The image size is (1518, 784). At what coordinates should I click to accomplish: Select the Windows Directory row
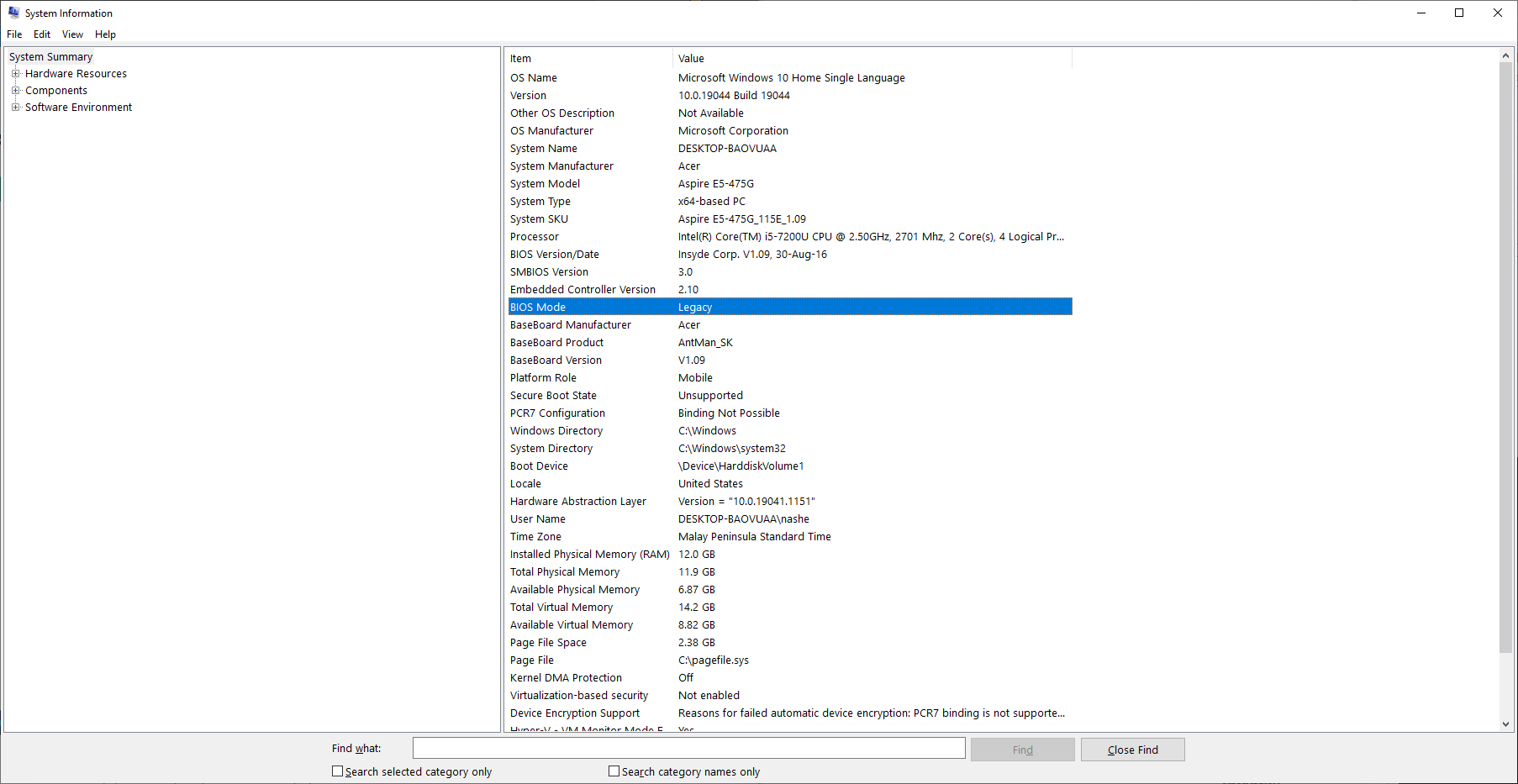point(790,431)
